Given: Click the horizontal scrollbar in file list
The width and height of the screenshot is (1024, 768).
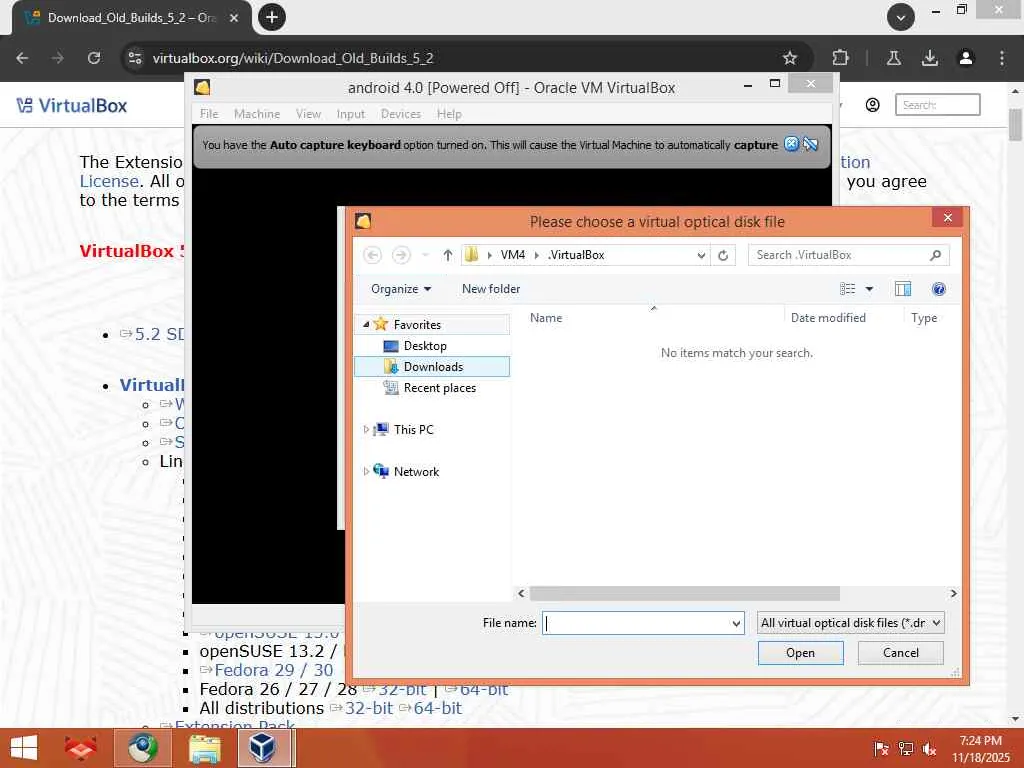Looking at the screenshot, I should coord(684,593).
